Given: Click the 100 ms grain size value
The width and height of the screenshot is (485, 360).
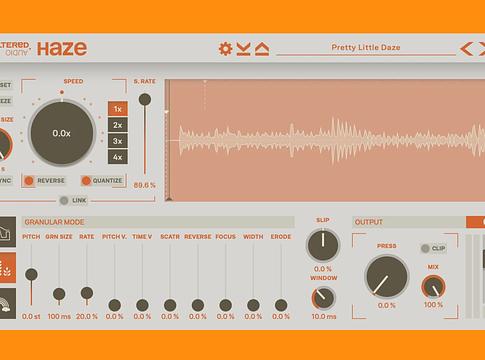Looking at the screenshot, I should pos(59,316).
